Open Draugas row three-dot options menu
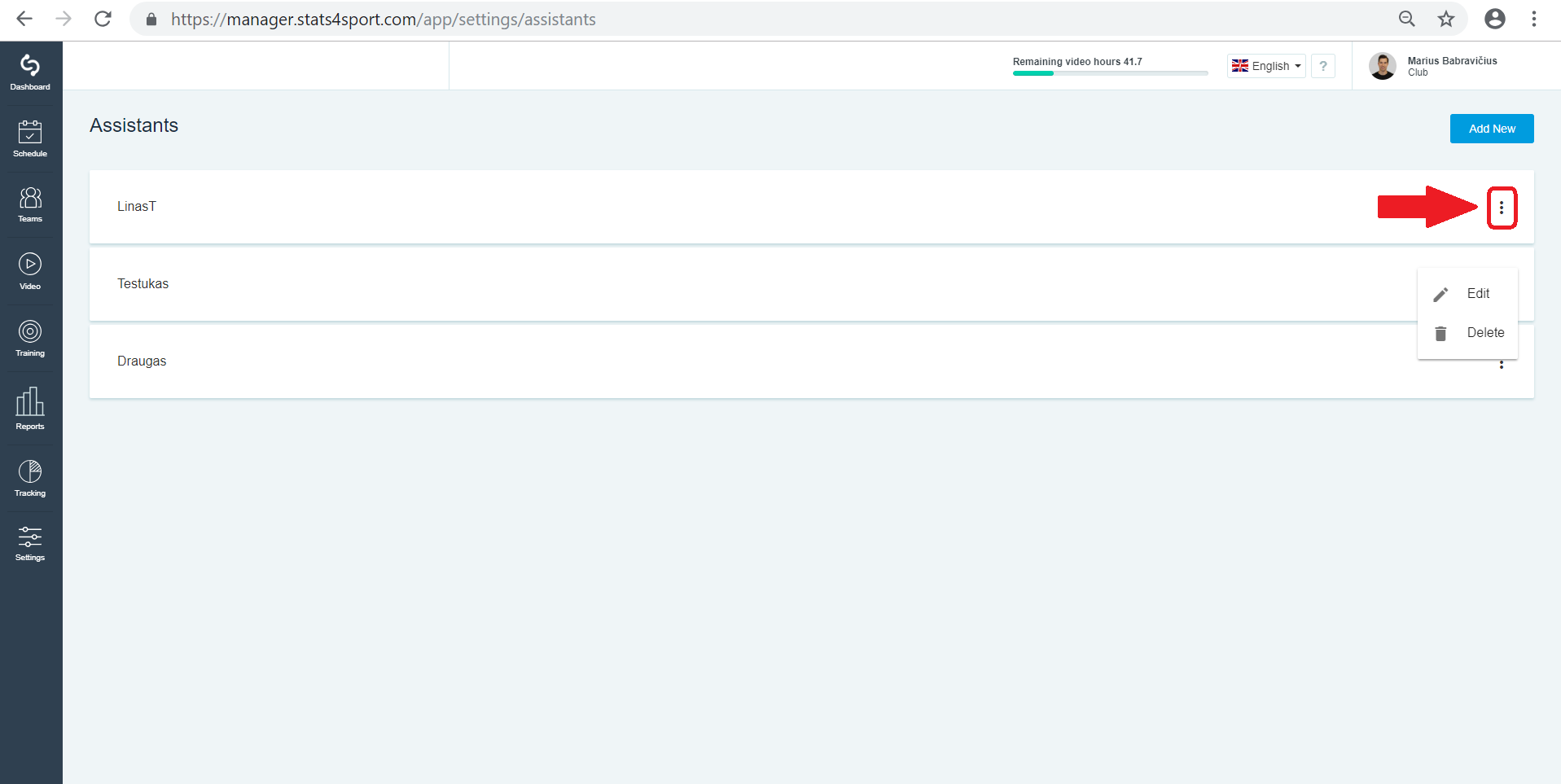This screenshot has height=784, width=1561. pyautogui.click(x=1502, y=365)
